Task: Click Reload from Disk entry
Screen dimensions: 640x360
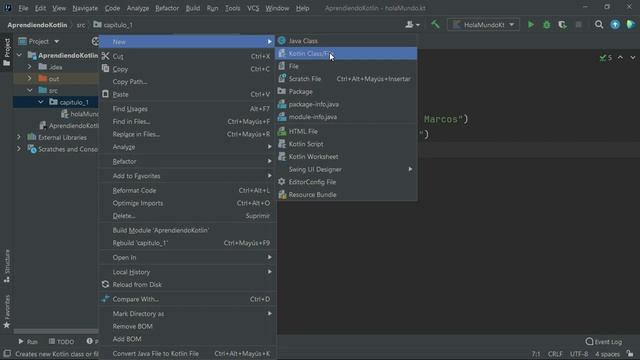Action: pos(187,284)
